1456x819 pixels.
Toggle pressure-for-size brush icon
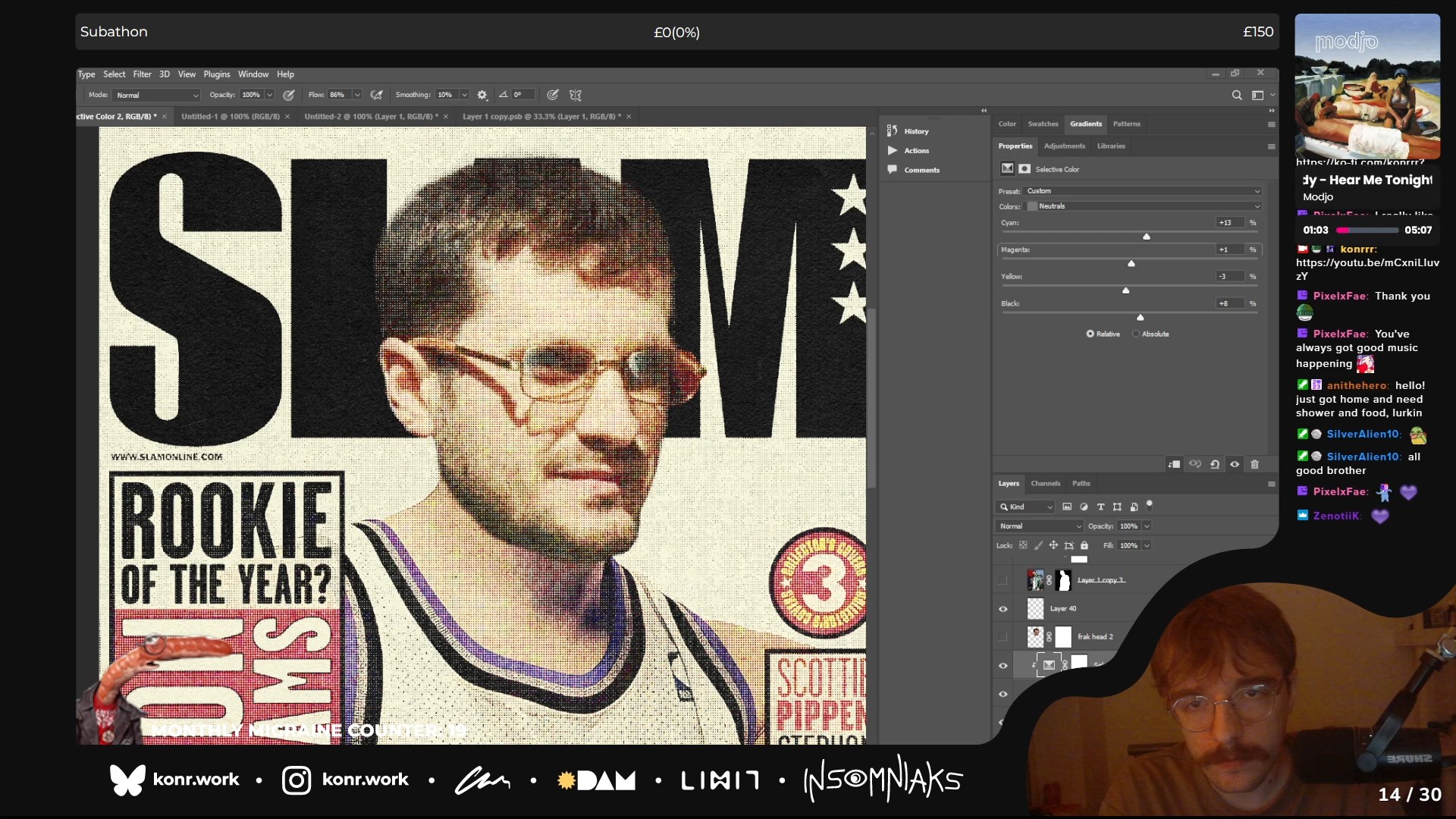pos(553,96)
